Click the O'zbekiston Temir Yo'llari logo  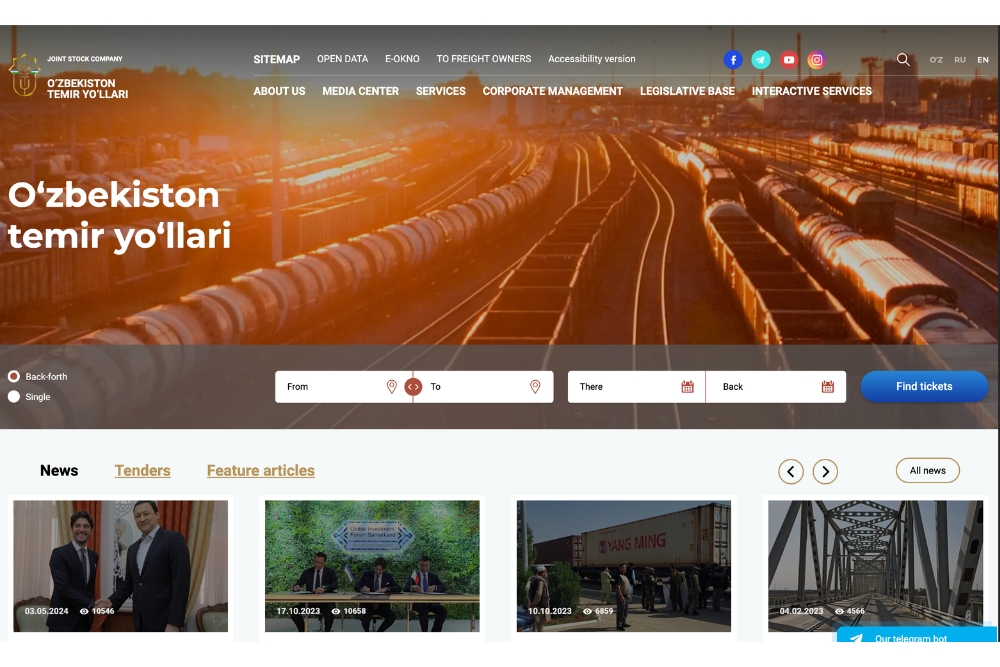click(x=68, y=76)
